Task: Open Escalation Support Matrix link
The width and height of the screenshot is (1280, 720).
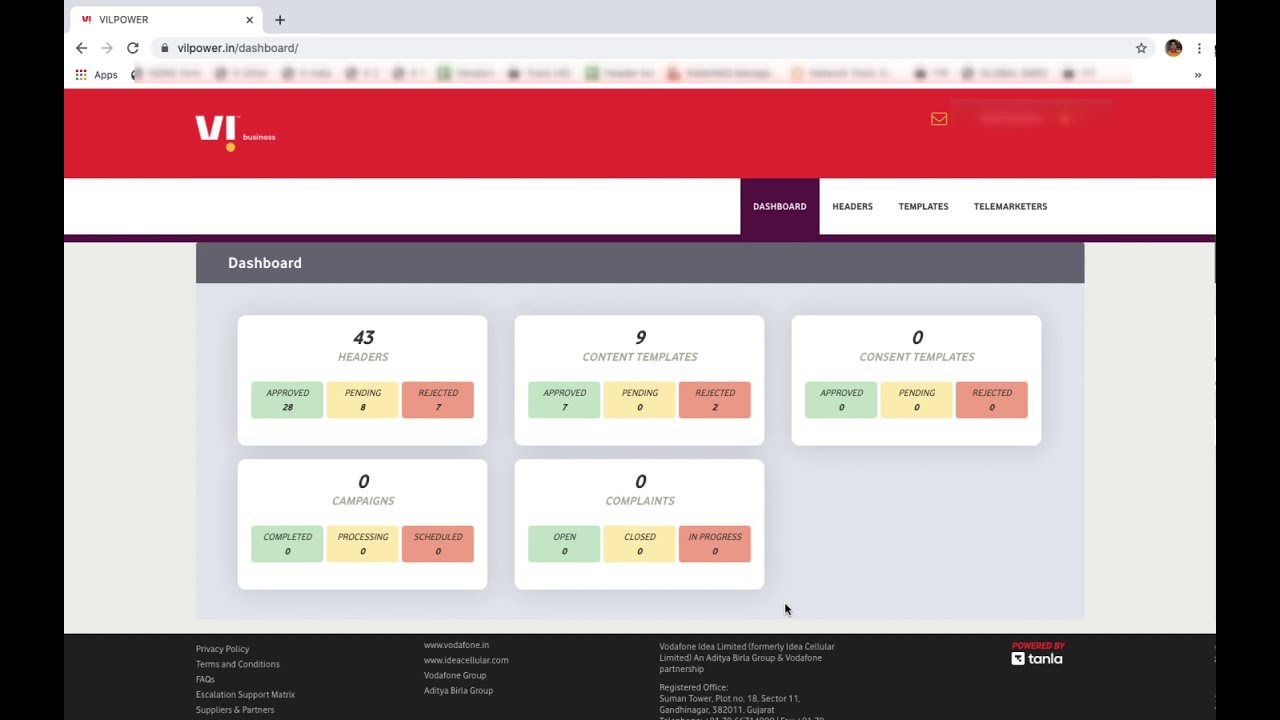Action: 245,694
